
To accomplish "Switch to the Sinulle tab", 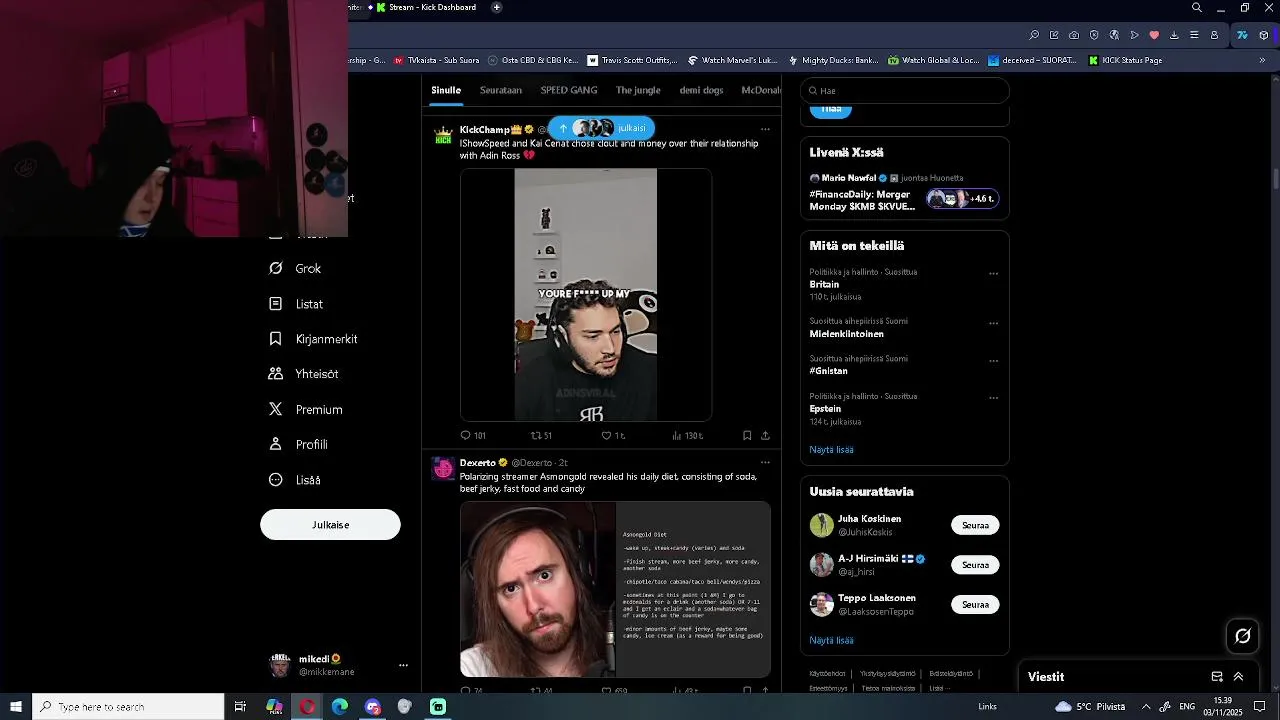I will coord(446,90).
